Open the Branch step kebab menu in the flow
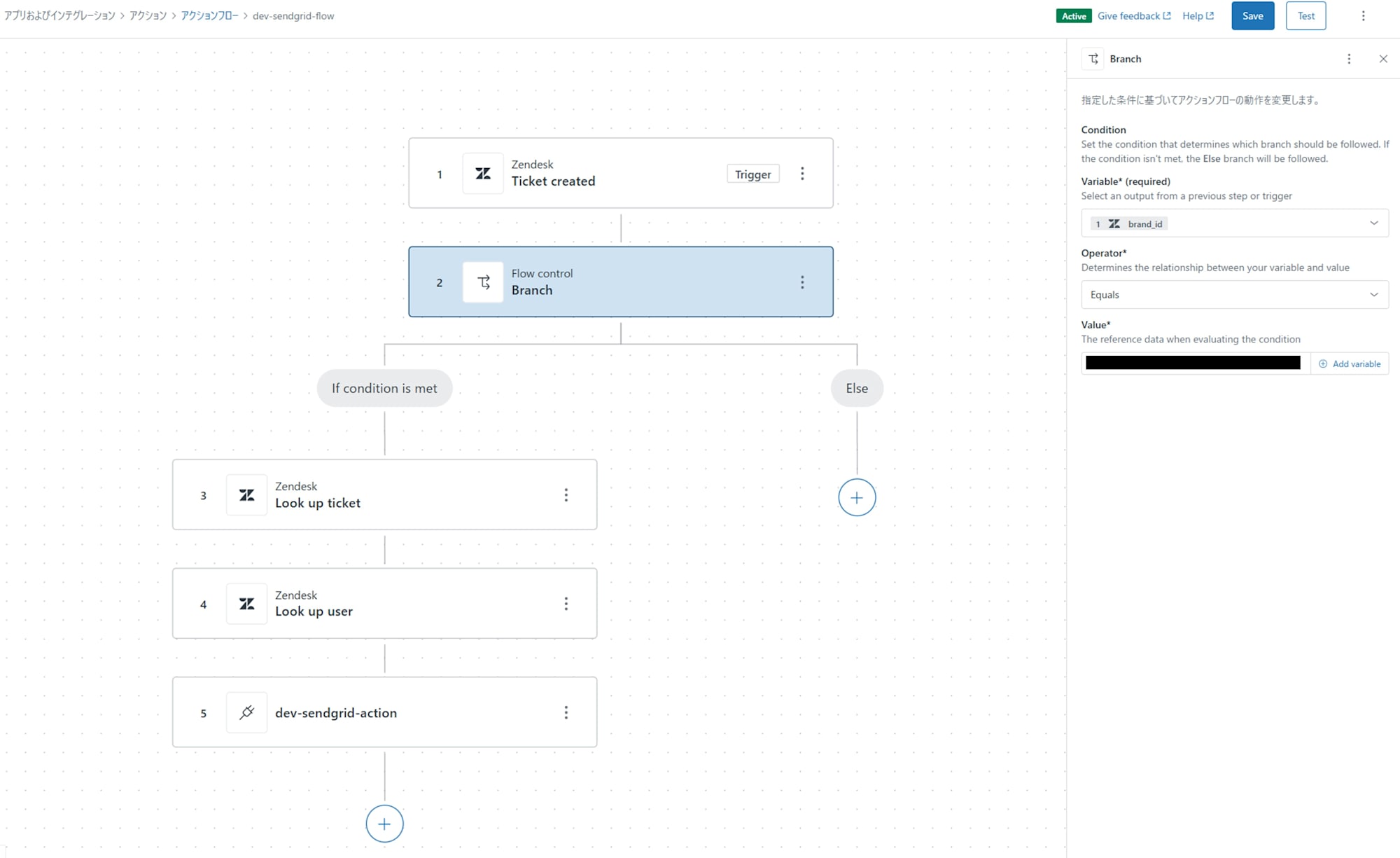 (x=802, y=282)
